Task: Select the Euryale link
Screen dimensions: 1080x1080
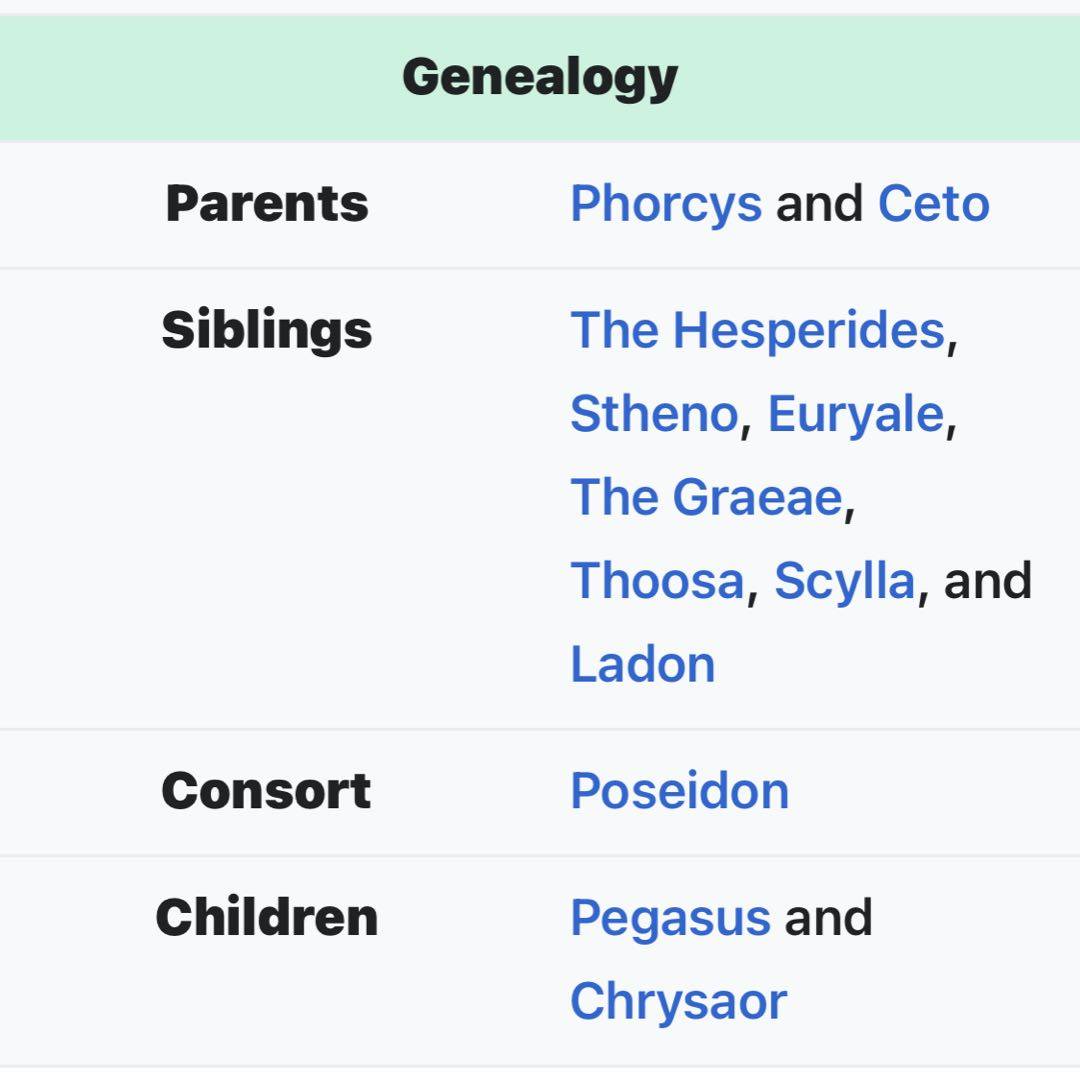Action: [855, 414]
